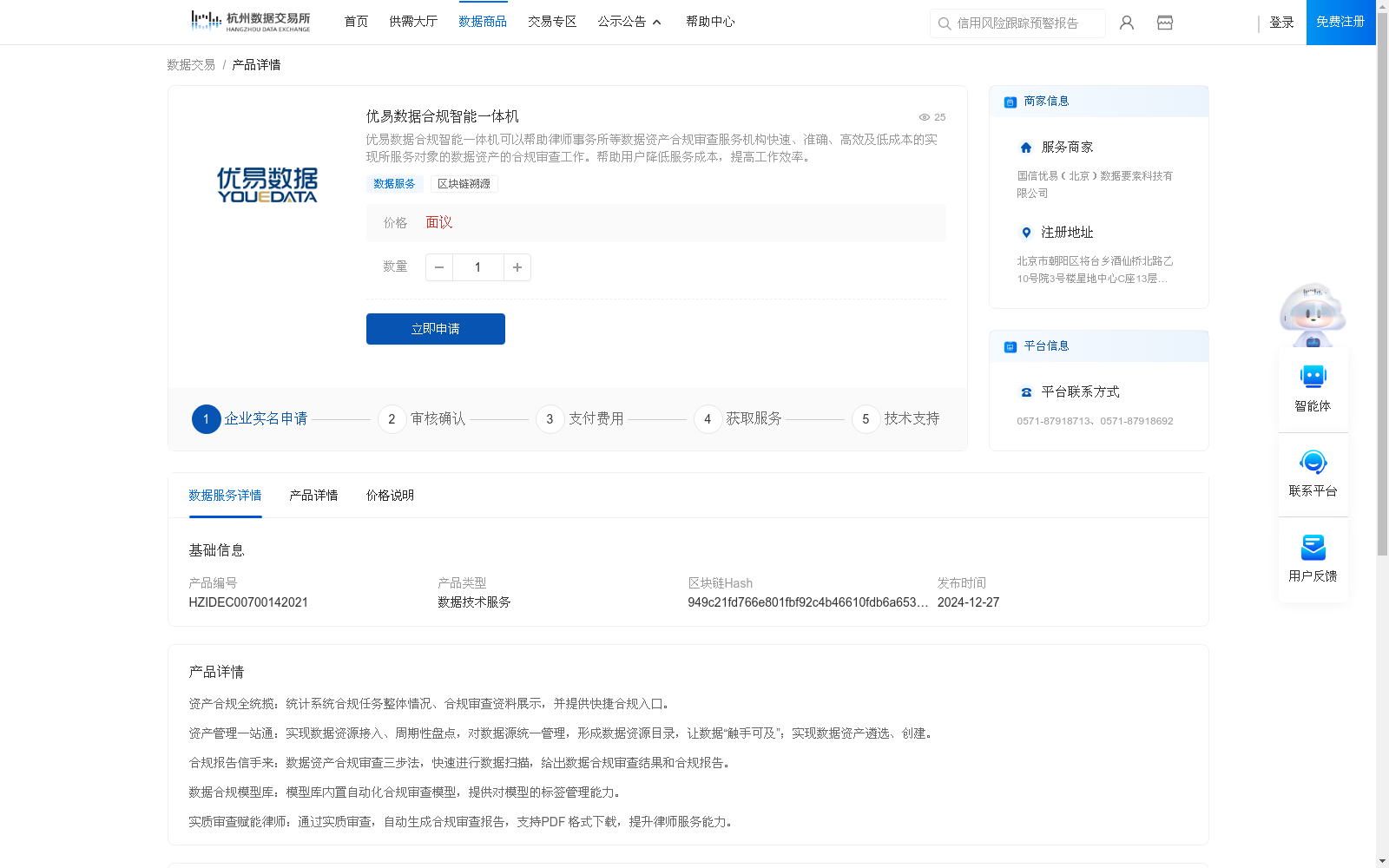Image resolution: width=1389 pixels, height=868 pixels.
Task: Click step 3 支付费用
Action: pos(580,419)
